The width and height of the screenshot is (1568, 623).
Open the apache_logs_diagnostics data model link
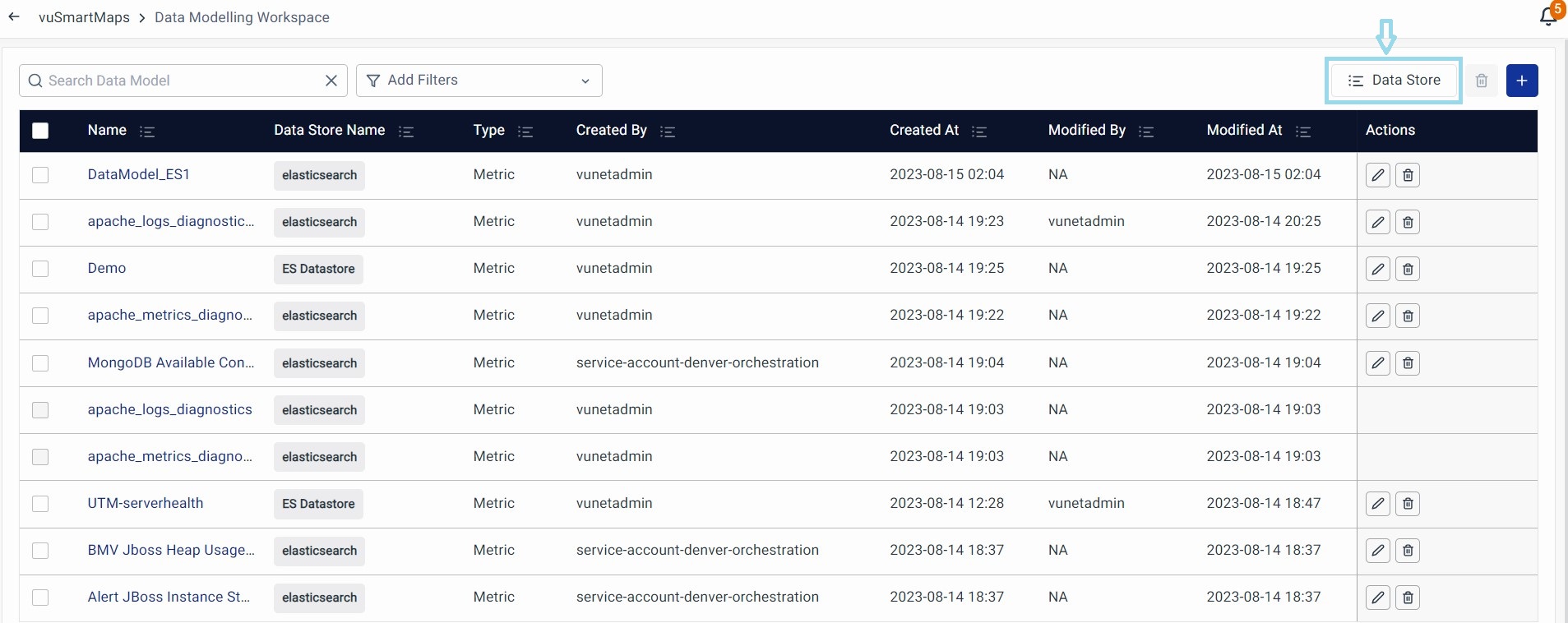(169, 409)
